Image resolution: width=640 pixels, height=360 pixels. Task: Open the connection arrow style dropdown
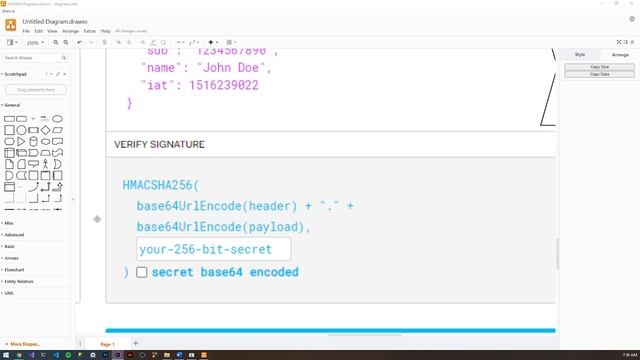[179, 42]
